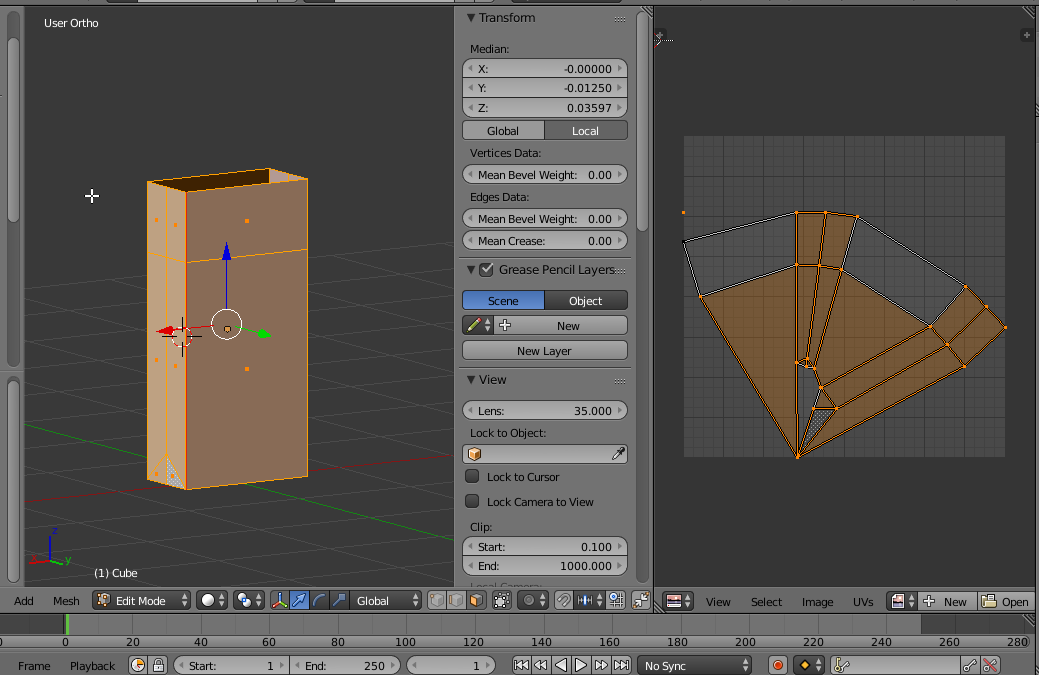
Task: Play animation in reverse
Action: point(561,666)
